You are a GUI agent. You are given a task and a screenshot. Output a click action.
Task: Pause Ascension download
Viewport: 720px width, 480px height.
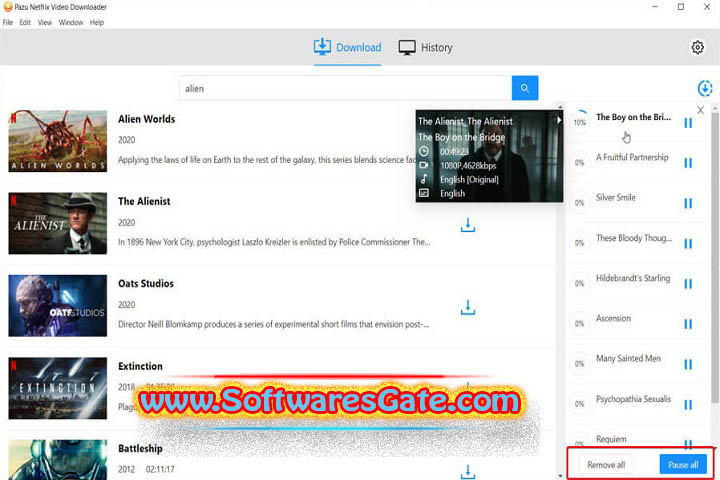(x=687, y=324)
